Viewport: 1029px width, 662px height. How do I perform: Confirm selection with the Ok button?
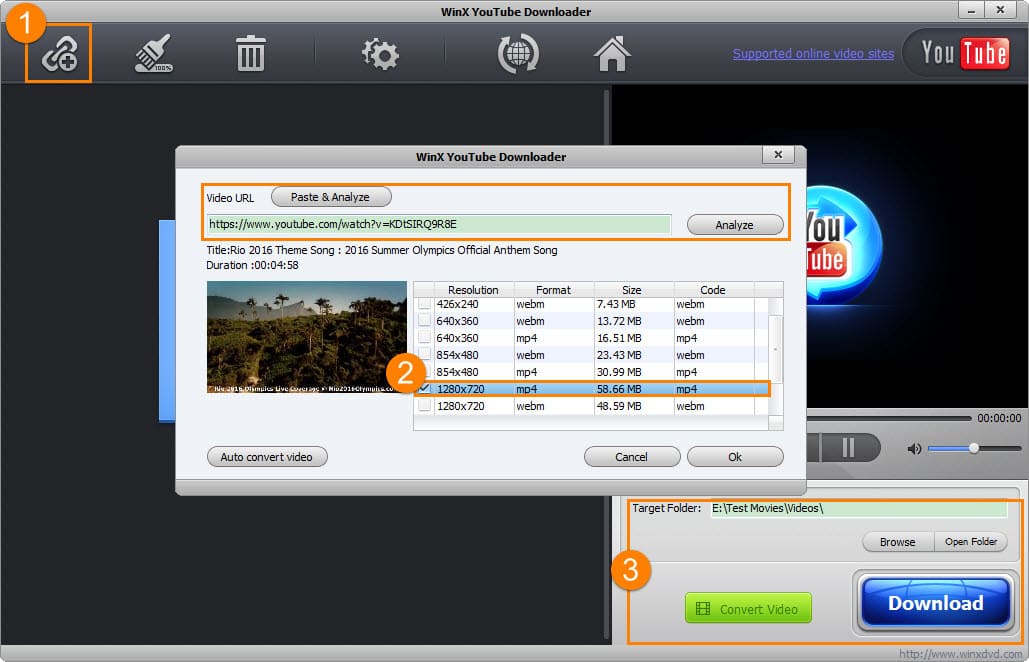tap(735, 457)
